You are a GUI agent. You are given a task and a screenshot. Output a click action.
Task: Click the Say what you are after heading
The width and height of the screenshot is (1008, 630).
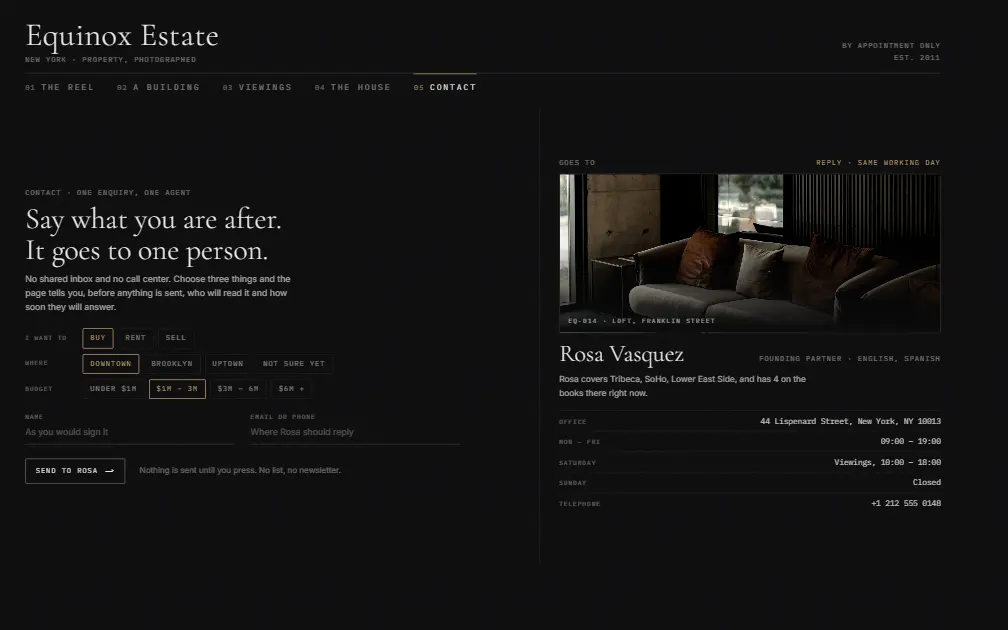tap(154, 235)
